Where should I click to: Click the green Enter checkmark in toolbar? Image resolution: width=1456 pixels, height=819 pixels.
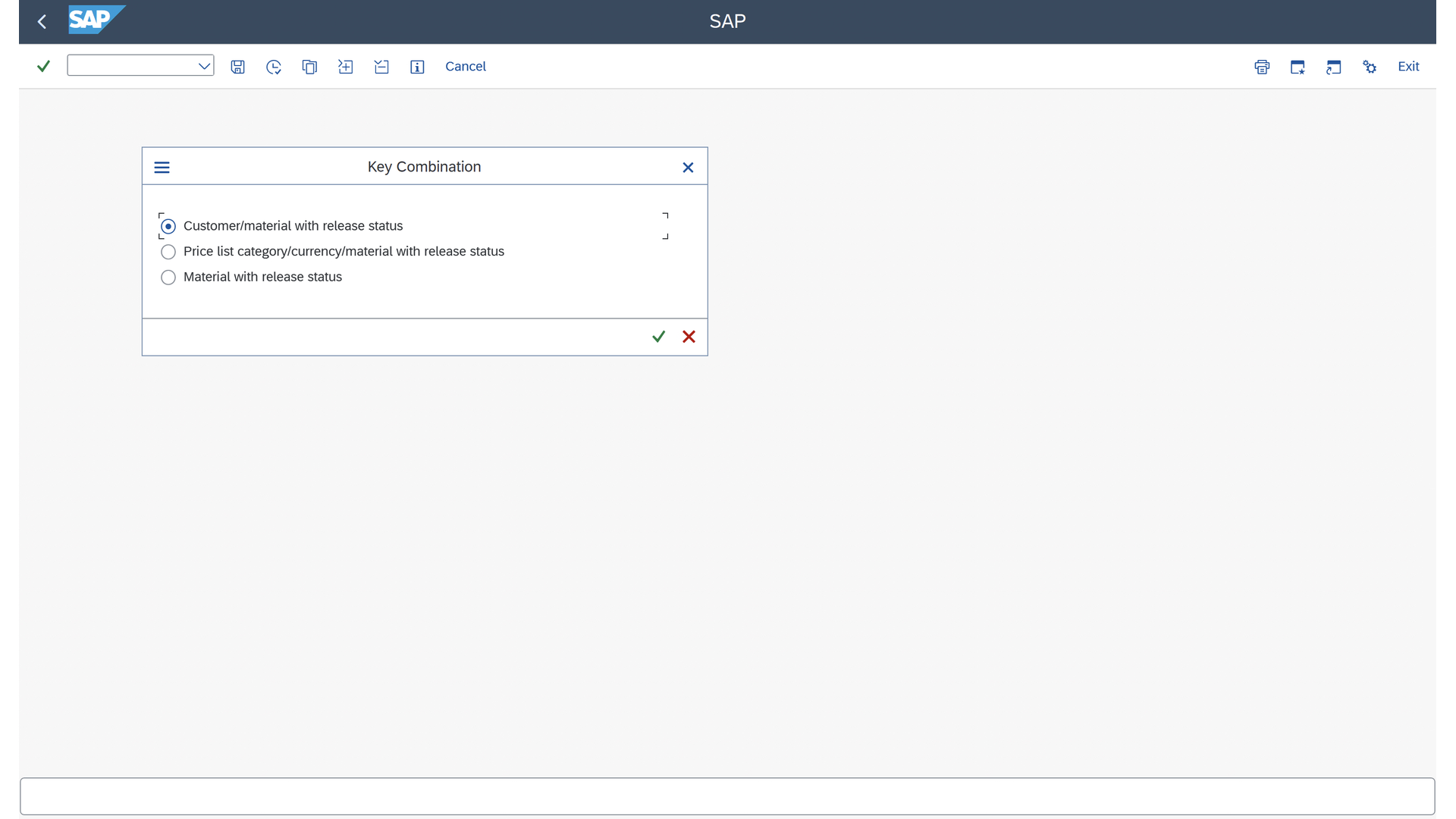(x=43, y=66)
